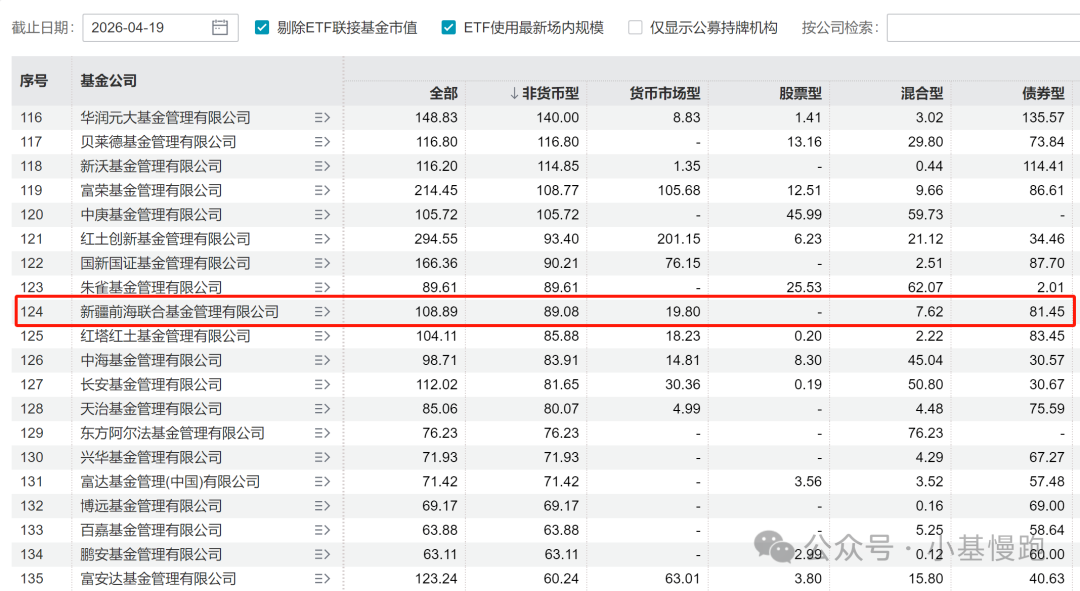Click bond value 69.00 in 博远 row
The width and height of the screenshot is (1080, 591).
1047,506
